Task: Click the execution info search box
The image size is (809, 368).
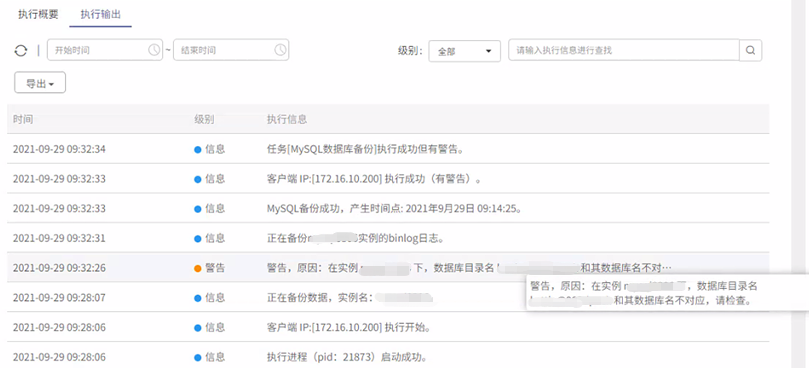Action: point(624,50)
